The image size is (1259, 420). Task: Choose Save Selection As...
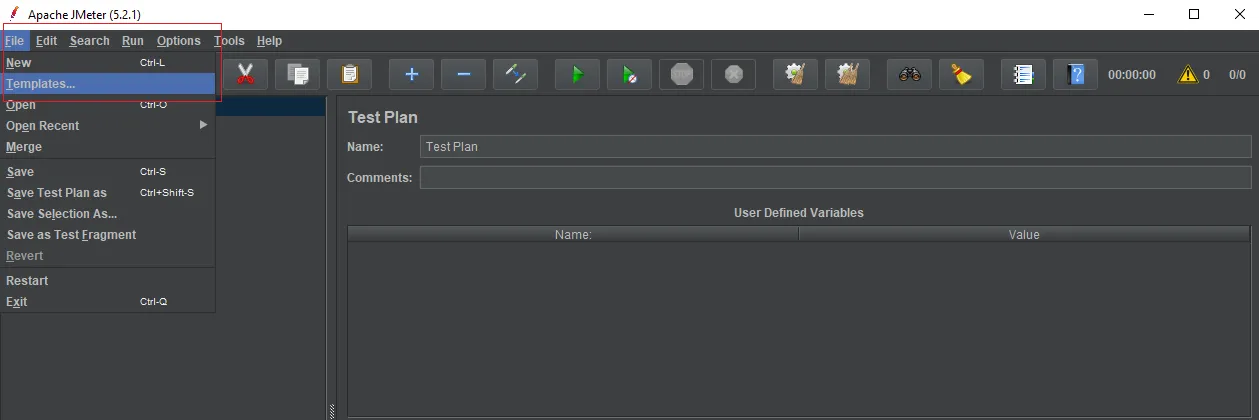point(108,213)
